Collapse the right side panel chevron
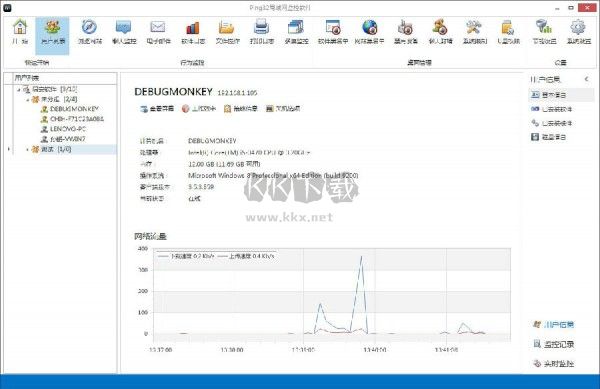 tap(587, 79)
